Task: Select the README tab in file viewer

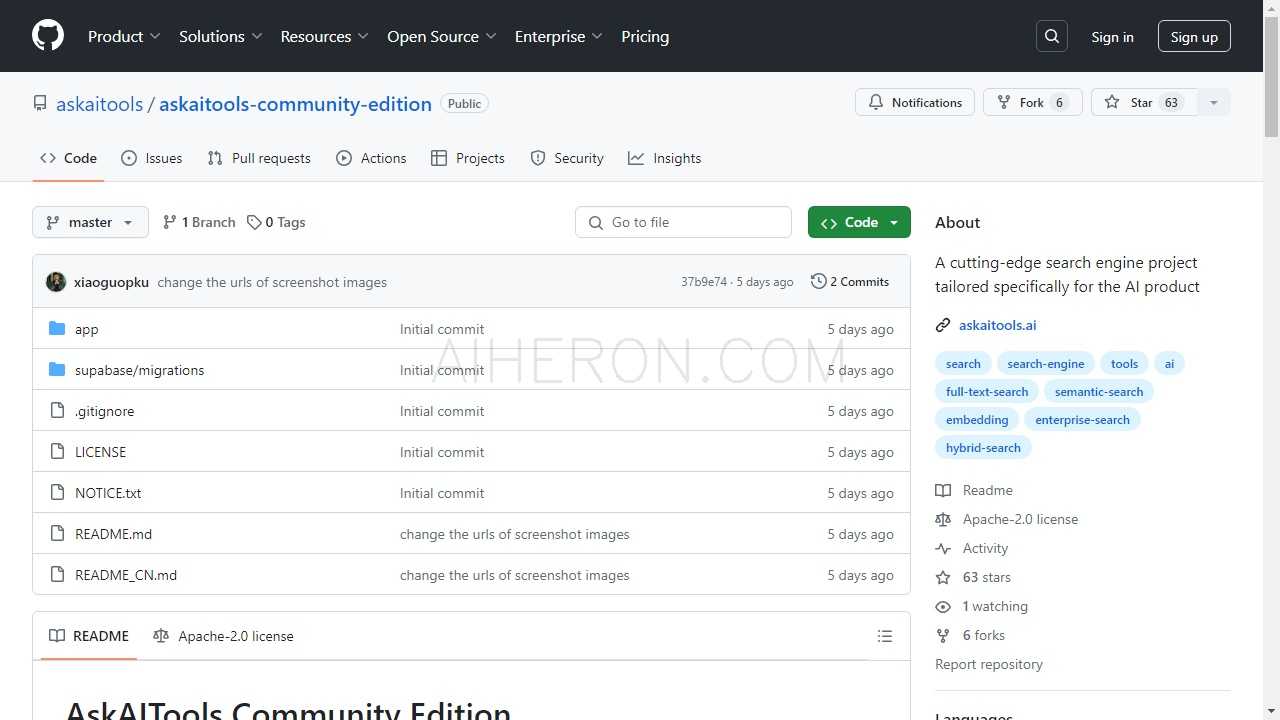Action: click(89, 636)
